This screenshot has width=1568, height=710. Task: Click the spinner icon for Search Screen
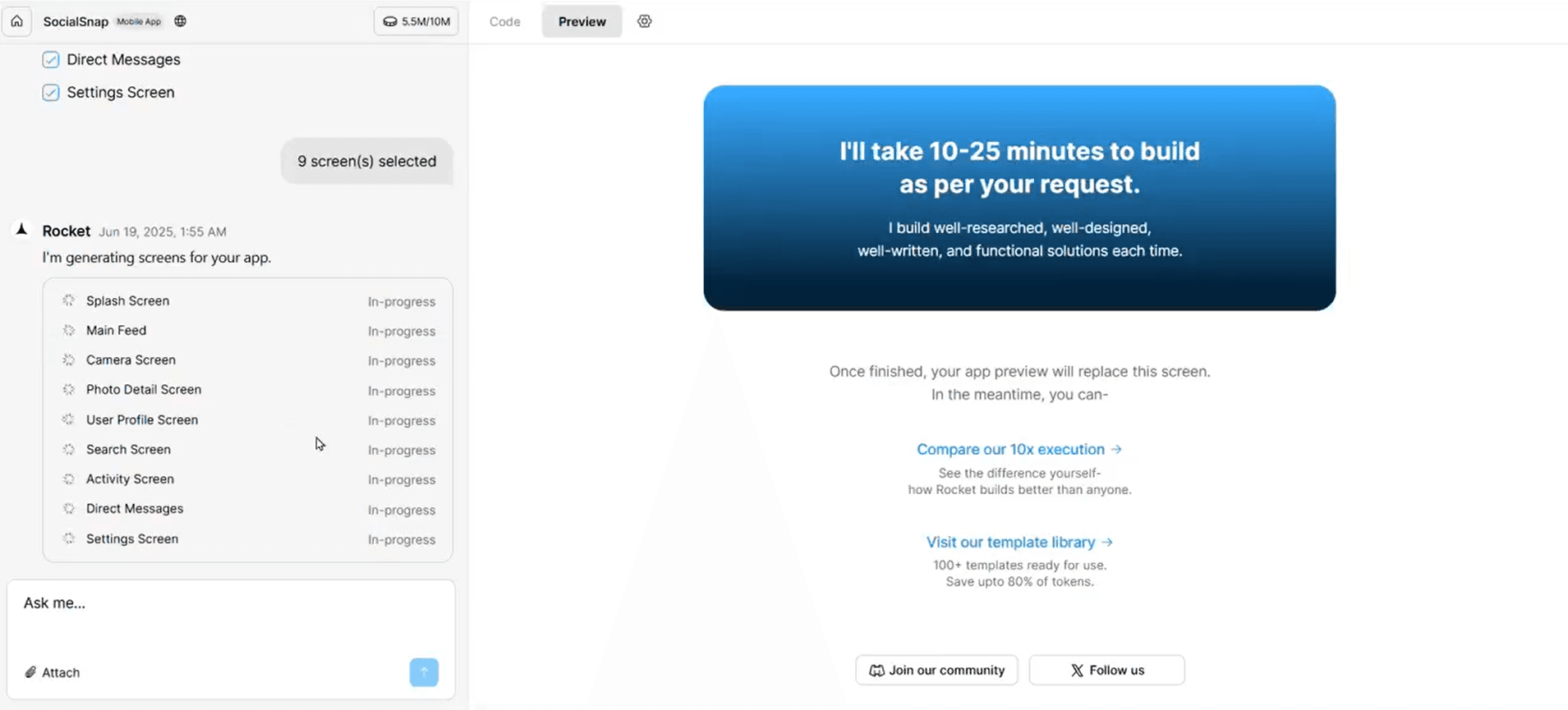(69, 449)
